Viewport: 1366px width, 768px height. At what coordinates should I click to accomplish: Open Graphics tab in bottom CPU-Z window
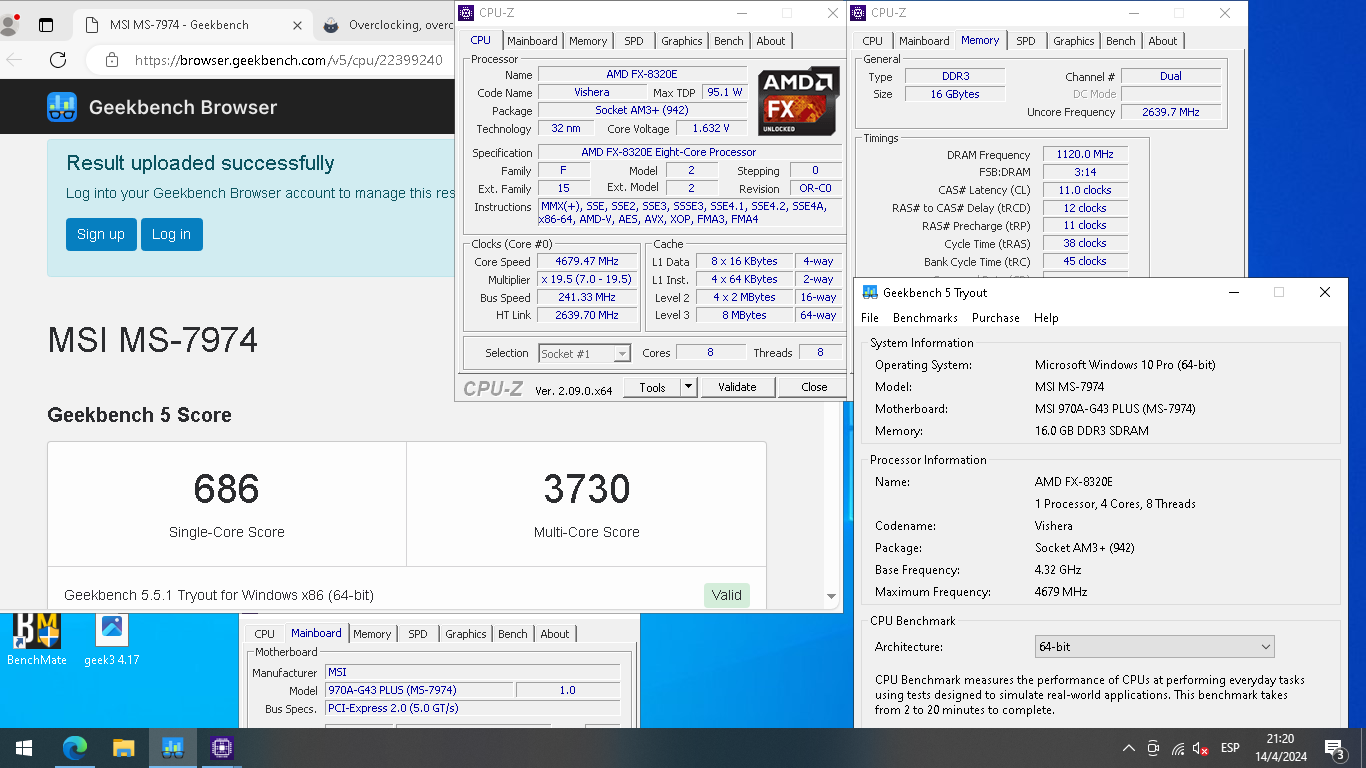tap(466, 634)
